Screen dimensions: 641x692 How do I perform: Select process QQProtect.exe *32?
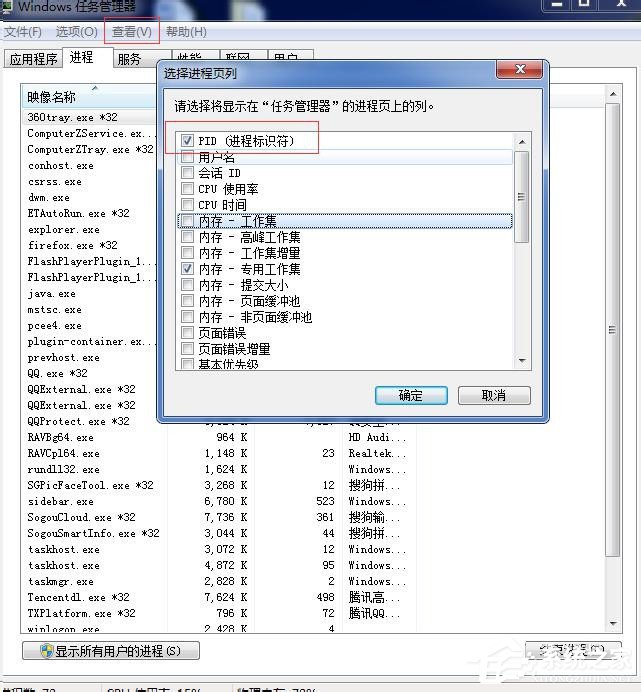tap(79, 421)
